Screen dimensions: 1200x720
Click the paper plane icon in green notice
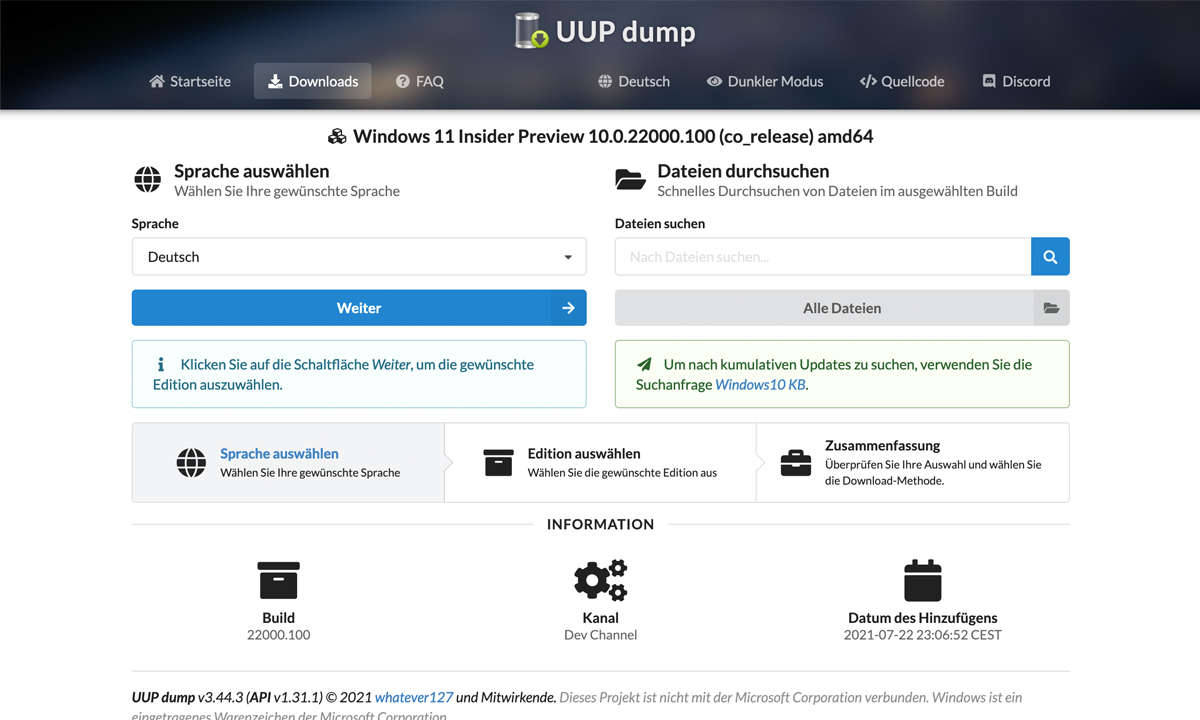pyautogui.click(x=644, y=365)
